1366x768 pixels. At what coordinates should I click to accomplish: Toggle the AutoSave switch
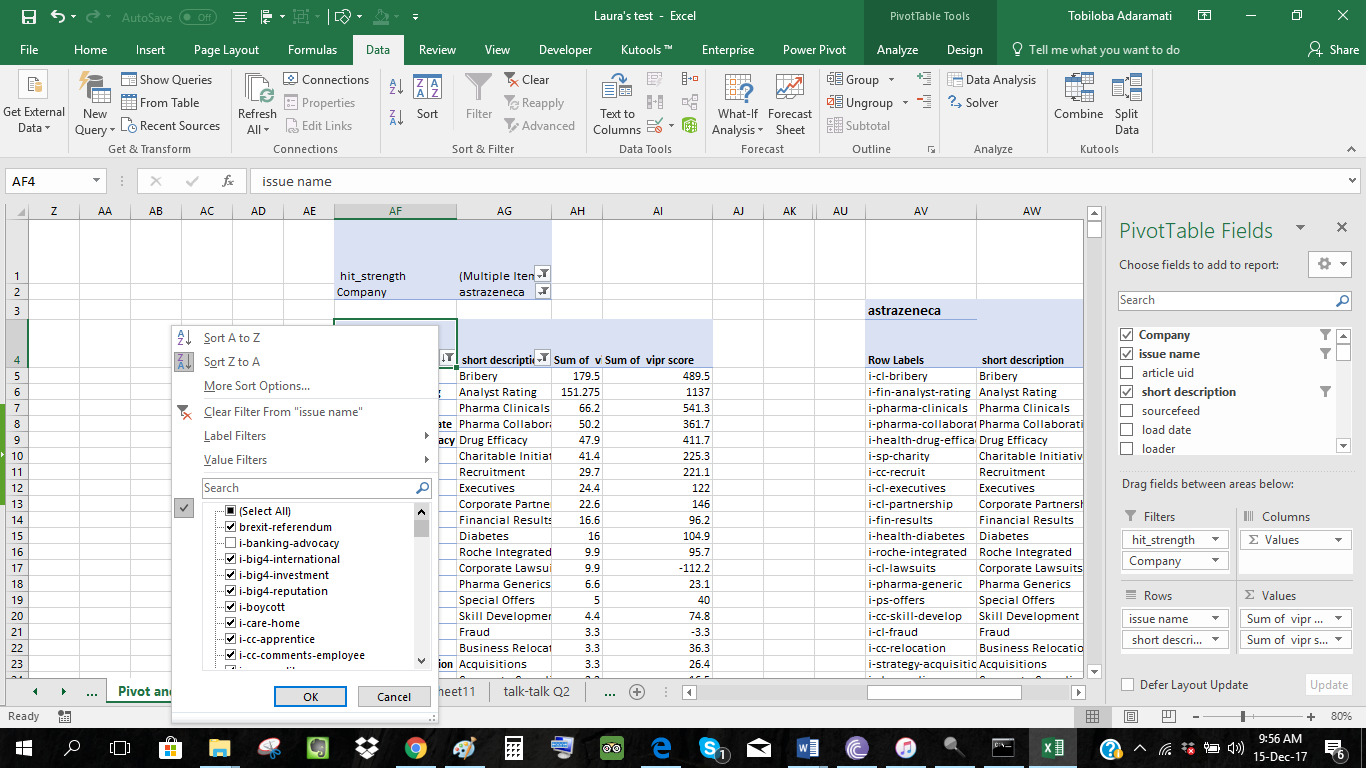[198, 17]
